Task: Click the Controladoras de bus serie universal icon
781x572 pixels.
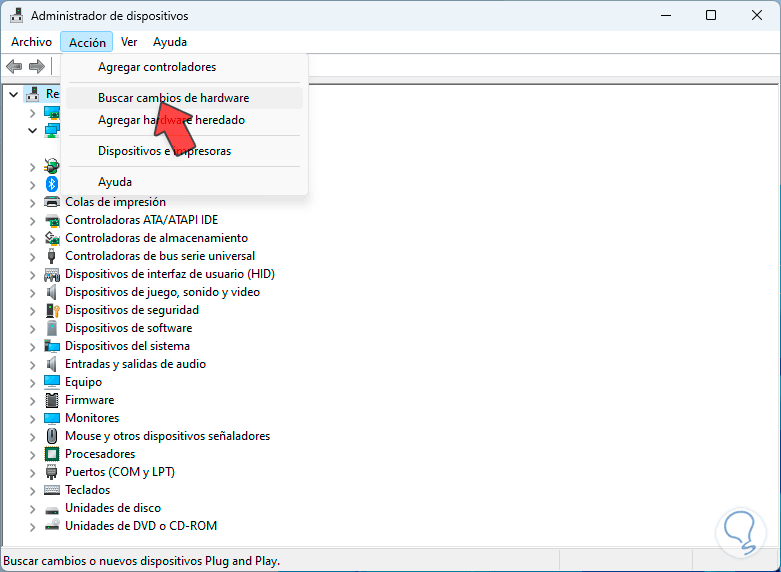Action: tap(52, 256)
